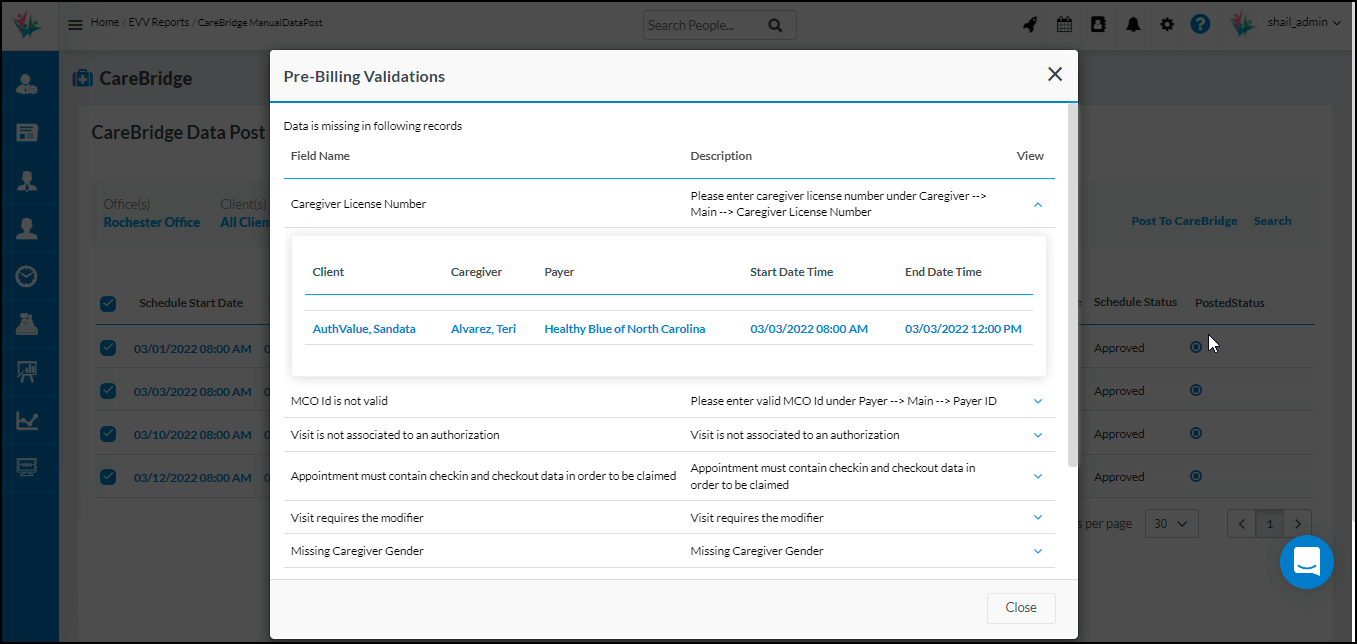Uncheck the 03/12/2022 08:00 AM schedule row
Image resolution: width=1357 pixels, height=644 pixels.
(x=107, y=477)
